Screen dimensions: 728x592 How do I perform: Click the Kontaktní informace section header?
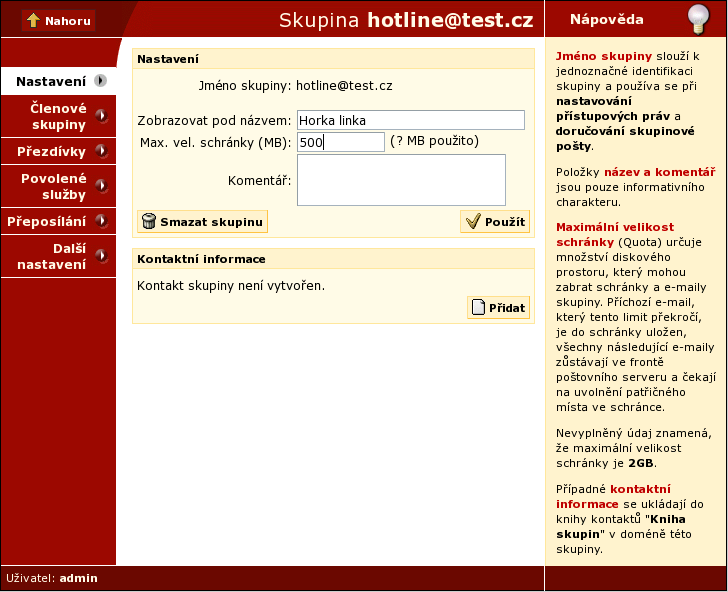pos(333,259)
